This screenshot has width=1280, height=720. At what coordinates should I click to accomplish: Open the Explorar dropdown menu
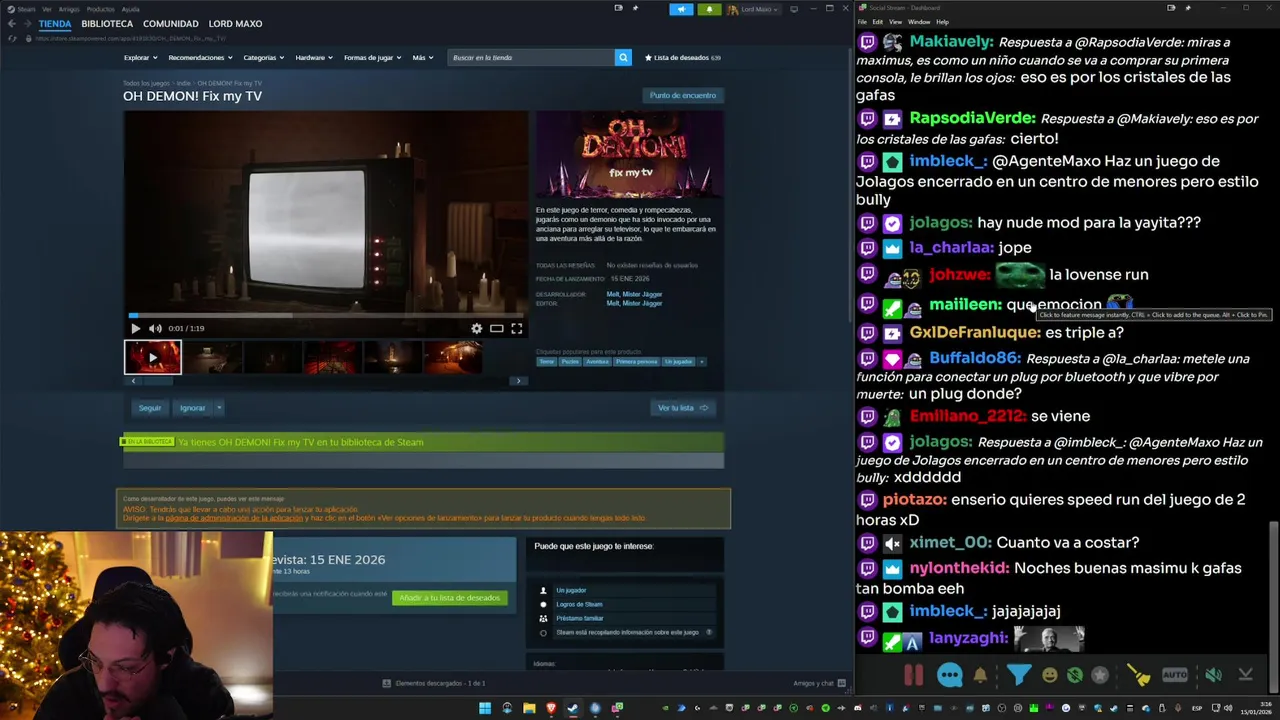tap(140, 57)
